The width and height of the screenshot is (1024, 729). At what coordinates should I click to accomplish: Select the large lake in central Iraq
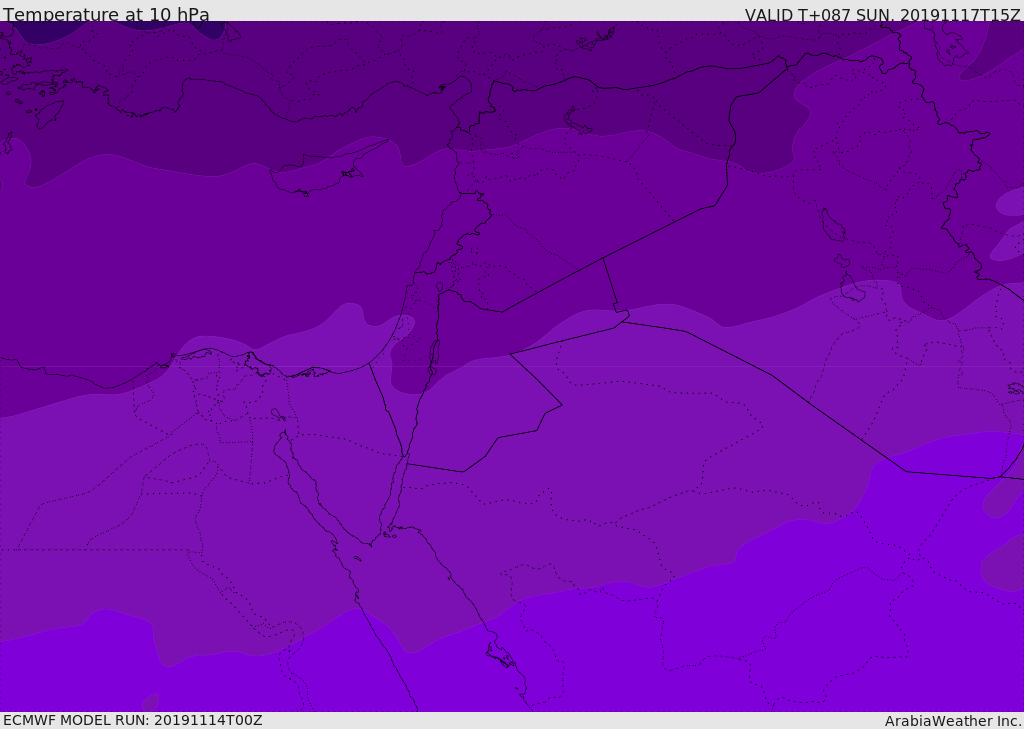(832, 226)
